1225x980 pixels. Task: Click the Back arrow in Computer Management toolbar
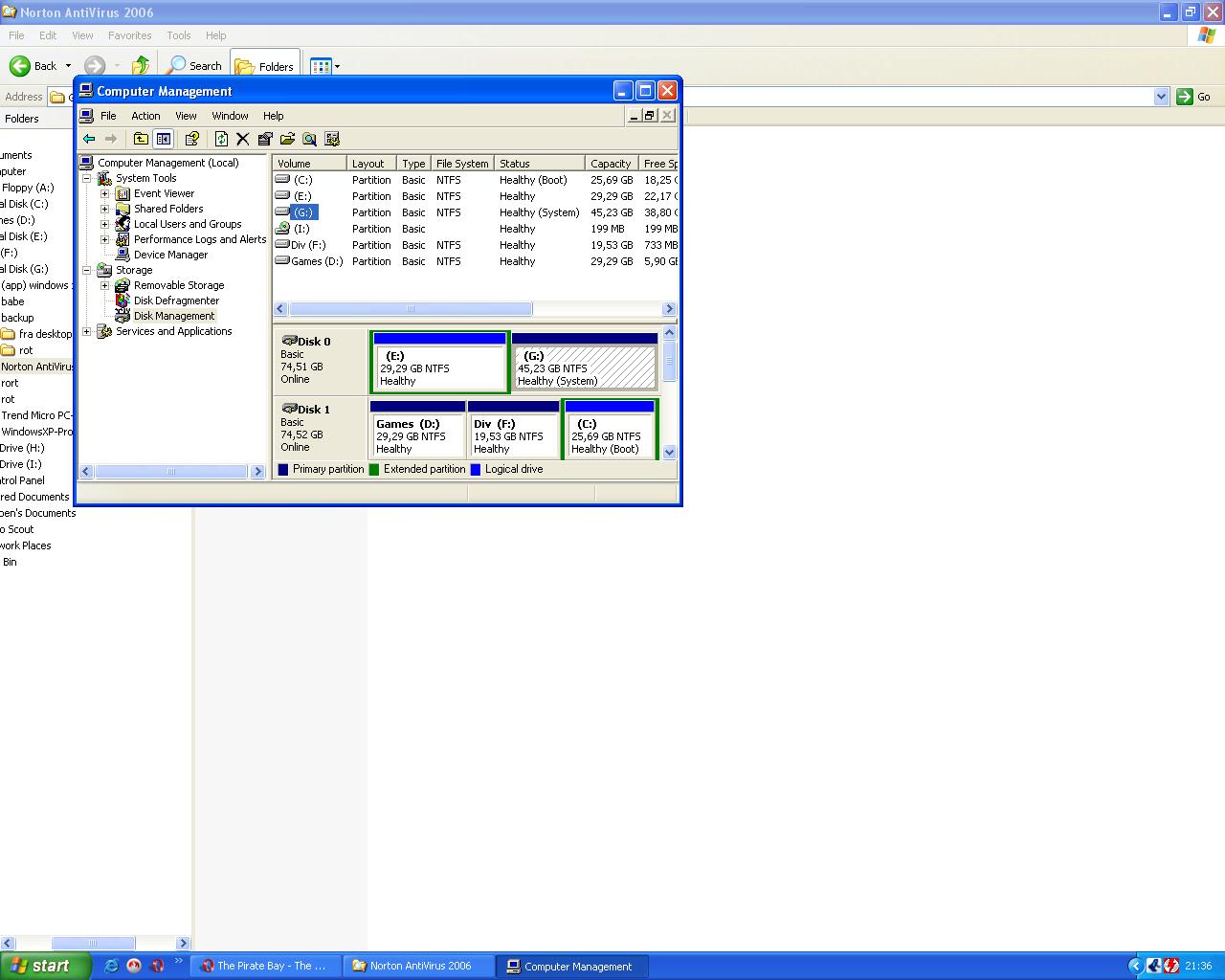tap(89, 139)
